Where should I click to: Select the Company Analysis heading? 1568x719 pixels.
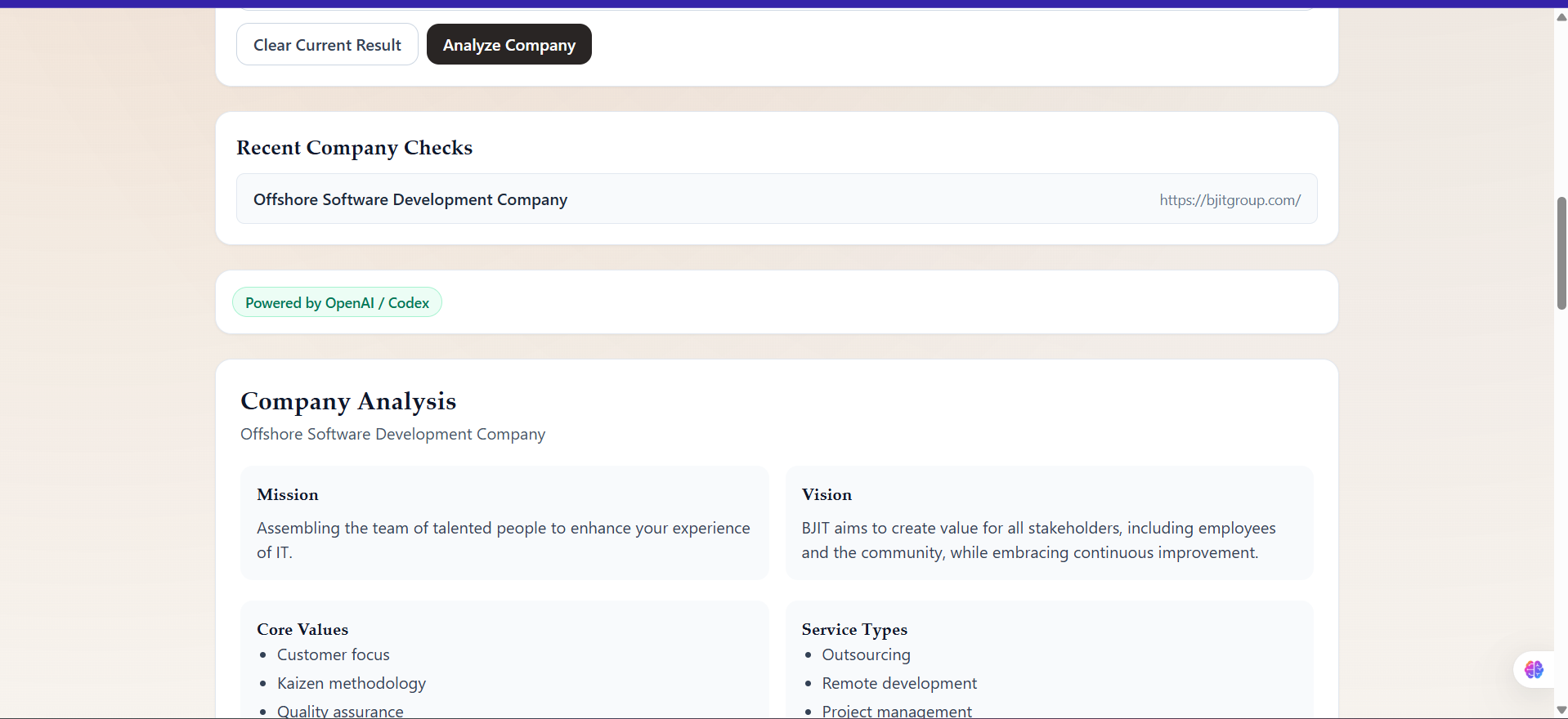348,401
